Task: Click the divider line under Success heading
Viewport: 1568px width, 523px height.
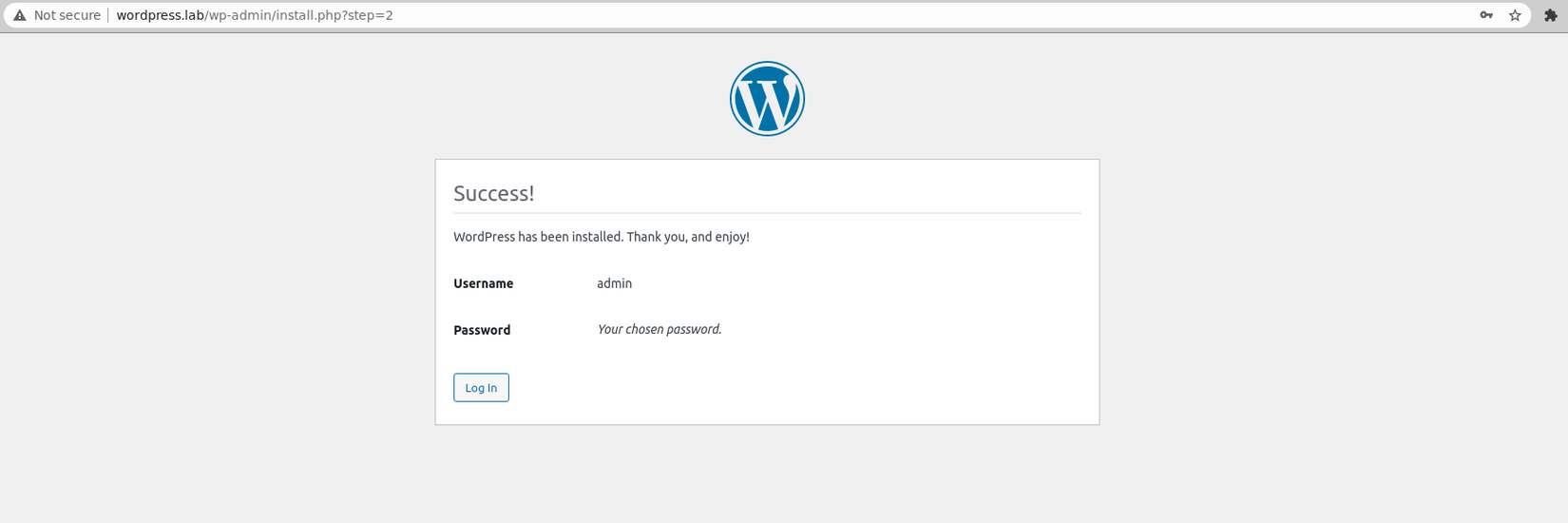Action: pos(767,213)
